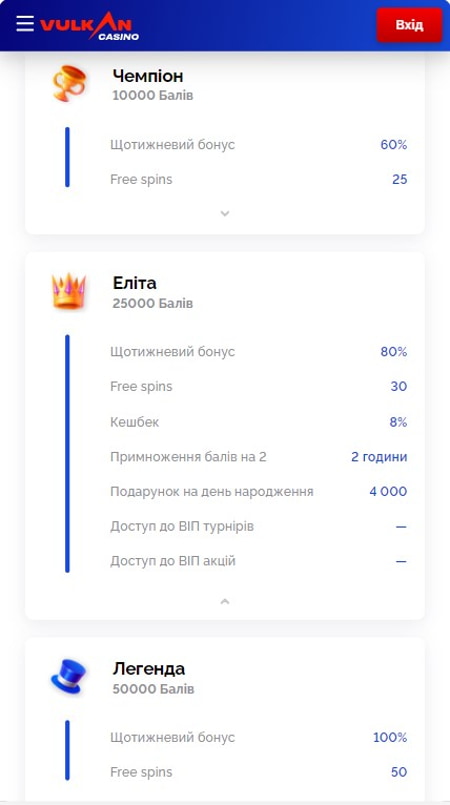450x805 pixels.
Task: Collapse the Еліта level details chevron
Action: click(225, 601)
